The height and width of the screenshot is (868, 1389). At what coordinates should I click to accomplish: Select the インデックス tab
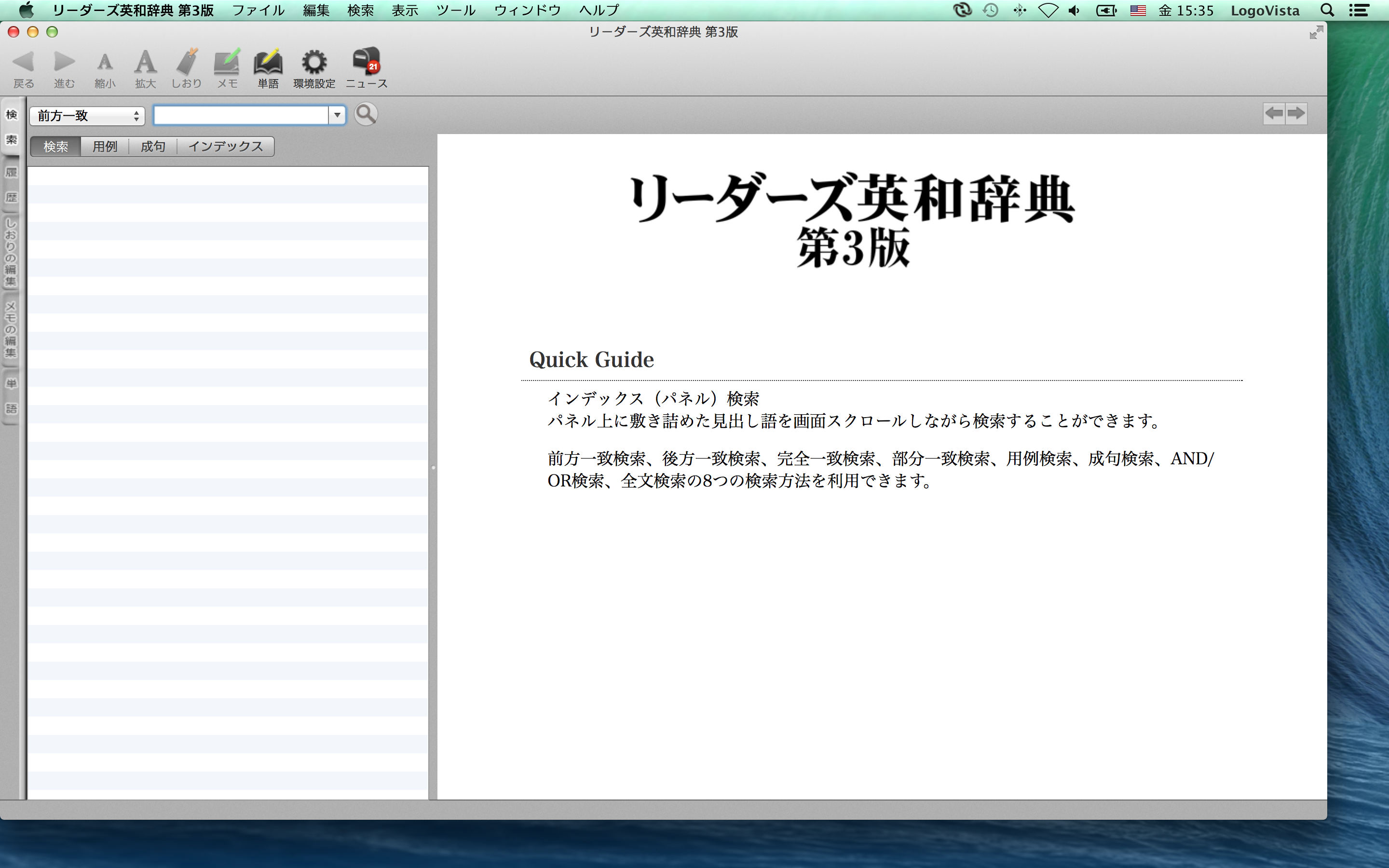tap(225, 147)
